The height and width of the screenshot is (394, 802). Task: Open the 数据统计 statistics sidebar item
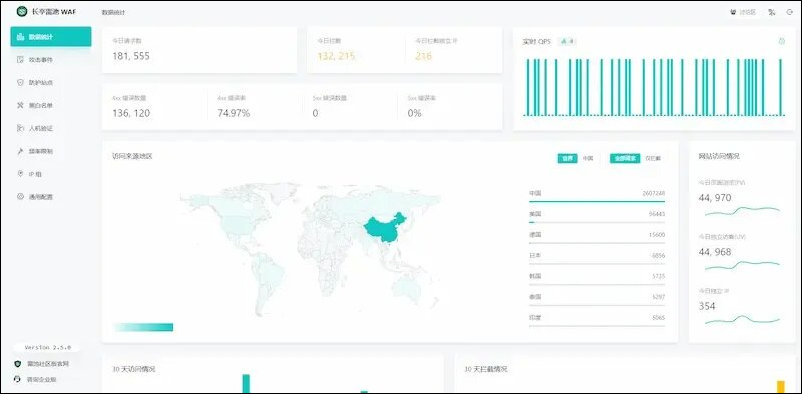click(x=51, y=37)
